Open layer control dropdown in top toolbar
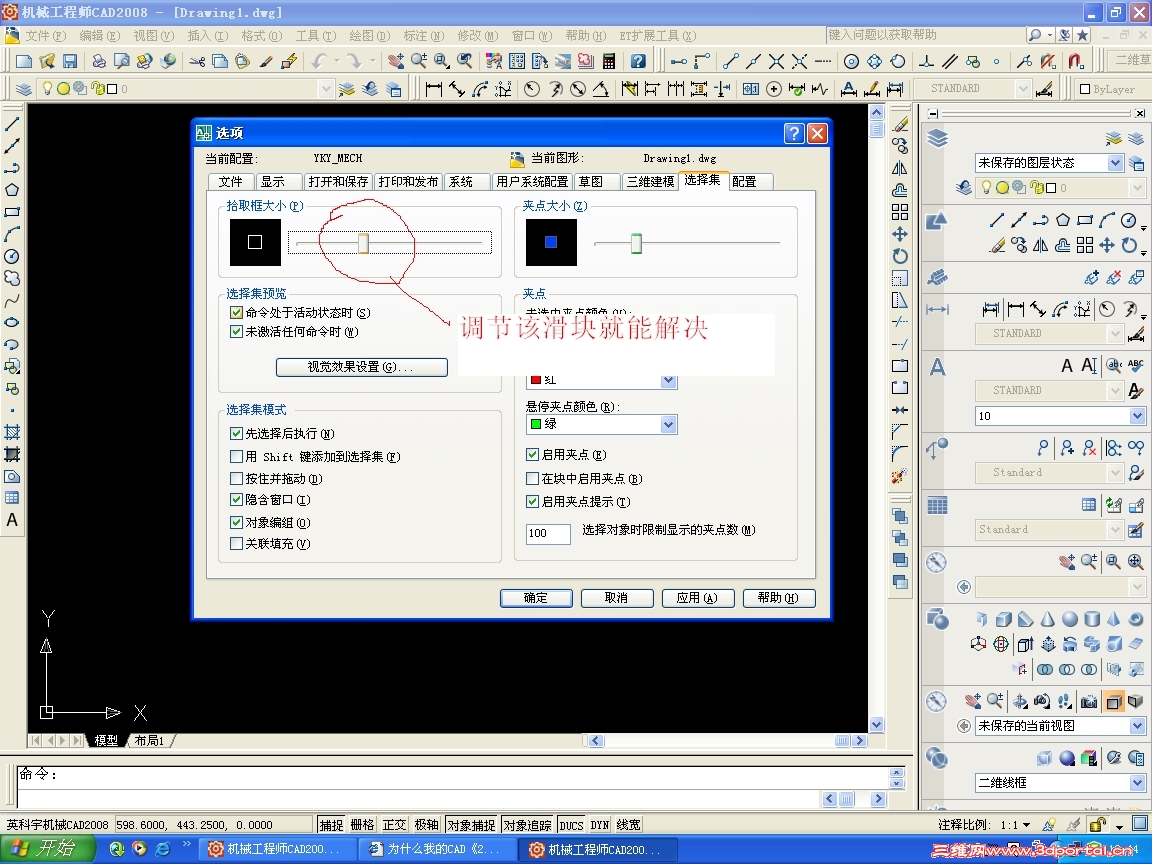The image size is (1152, 864). [x=326, y=89]
